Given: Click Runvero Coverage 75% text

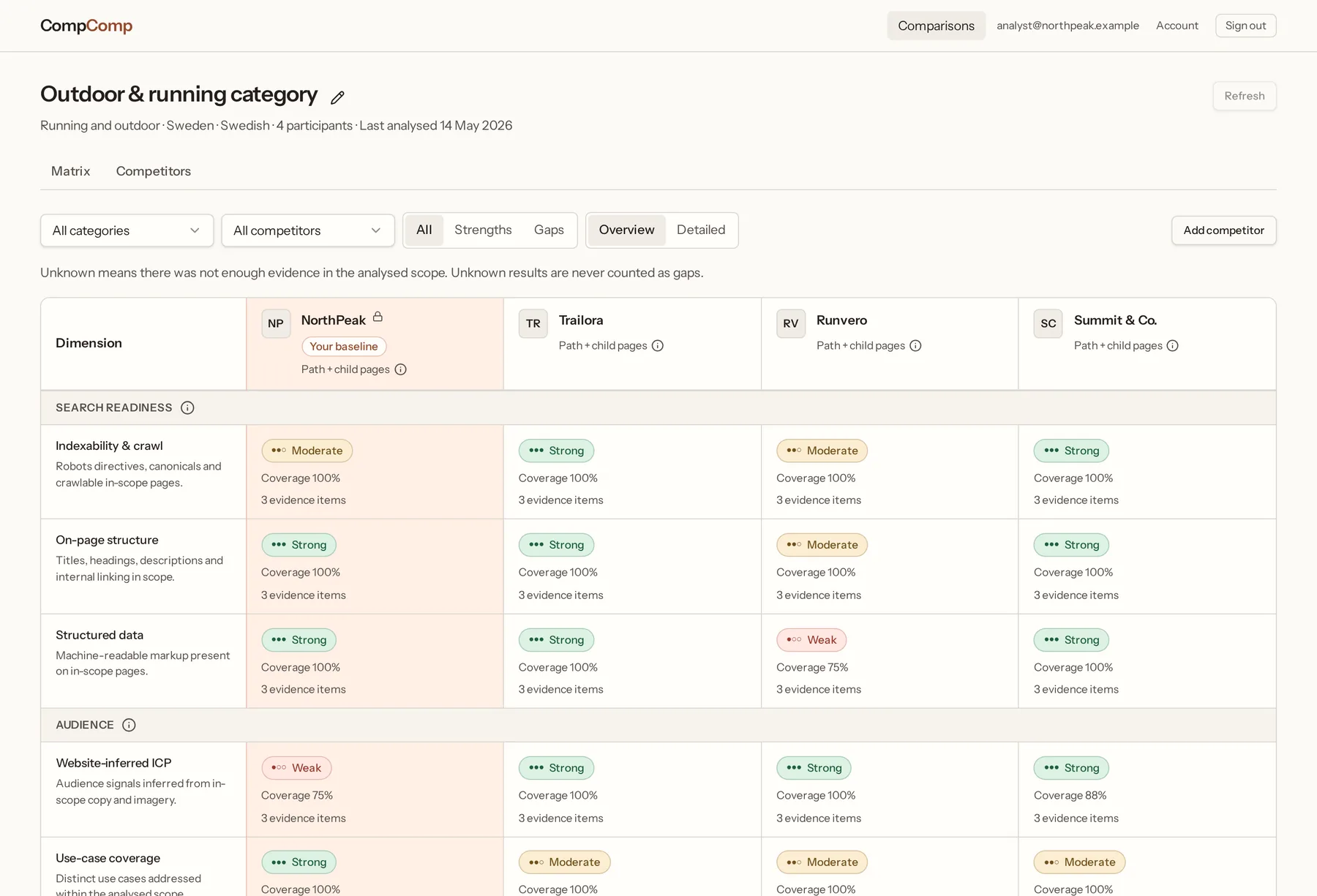Looking at the screenshot, I should [x=812, y=667].
